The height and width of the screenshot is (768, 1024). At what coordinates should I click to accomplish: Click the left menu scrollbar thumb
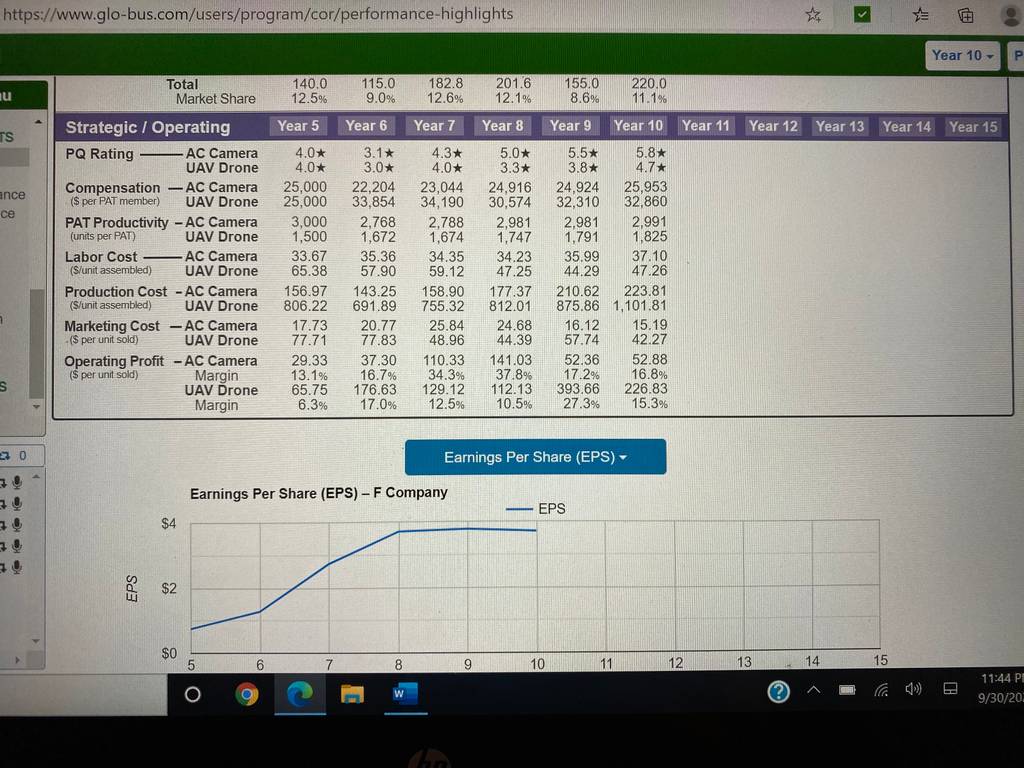(x=37, y=344)
